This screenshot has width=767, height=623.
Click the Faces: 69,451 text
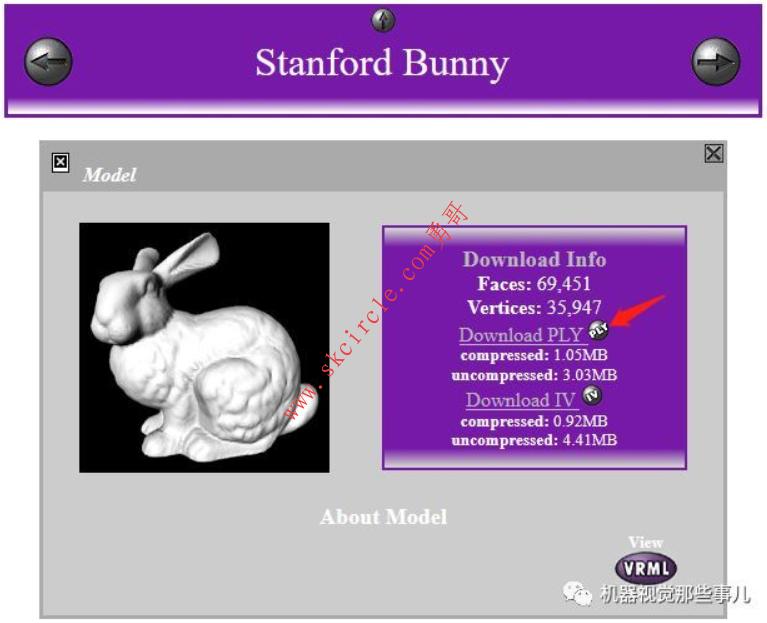pyautogui.click(x=534, y=284)
